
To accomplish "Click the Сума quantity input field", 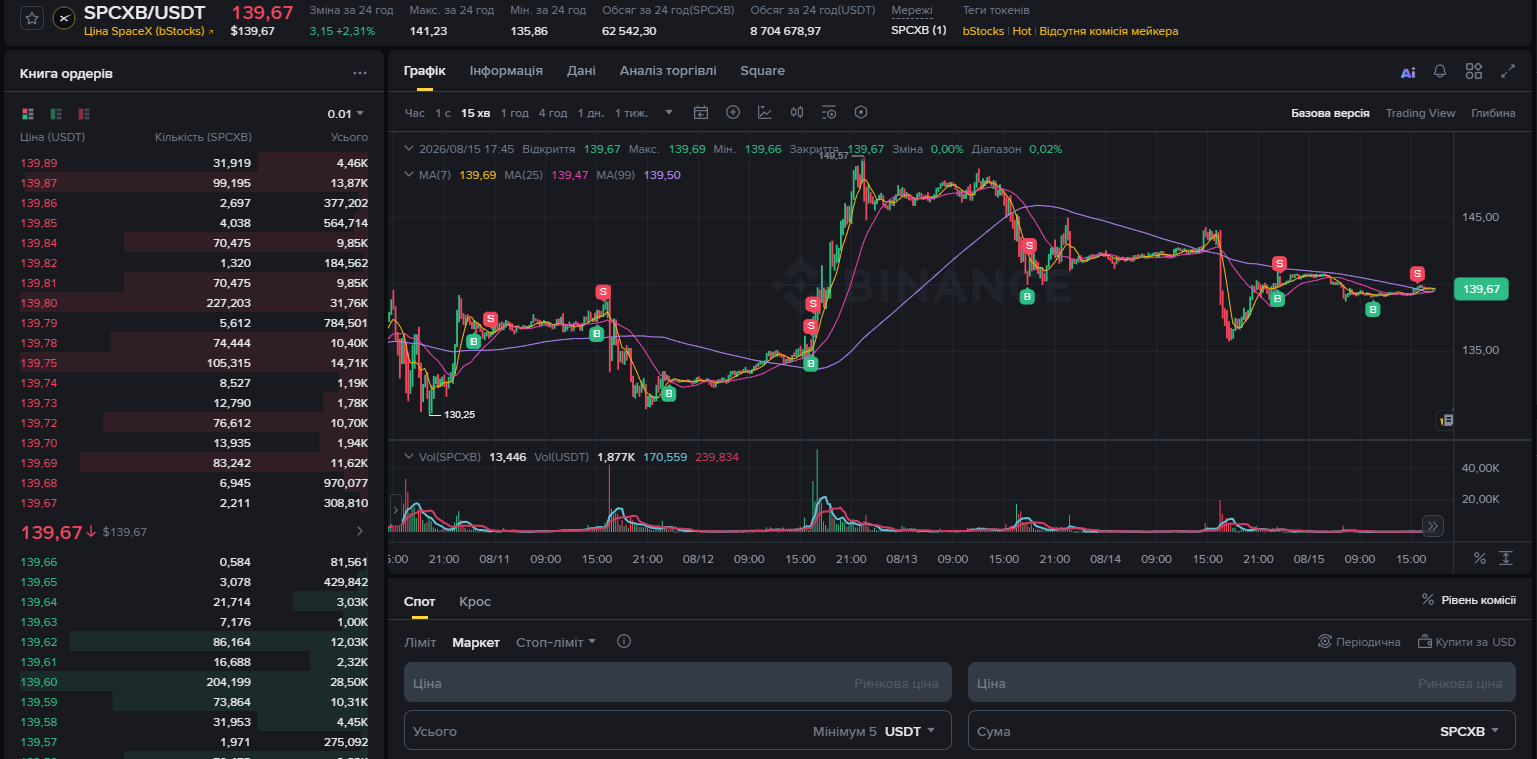I will (x=1241, y=730).
